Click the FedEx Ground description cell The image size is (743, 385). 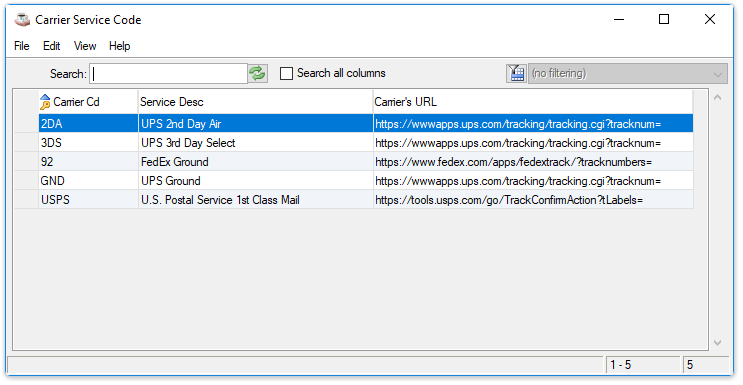[256, 162]
